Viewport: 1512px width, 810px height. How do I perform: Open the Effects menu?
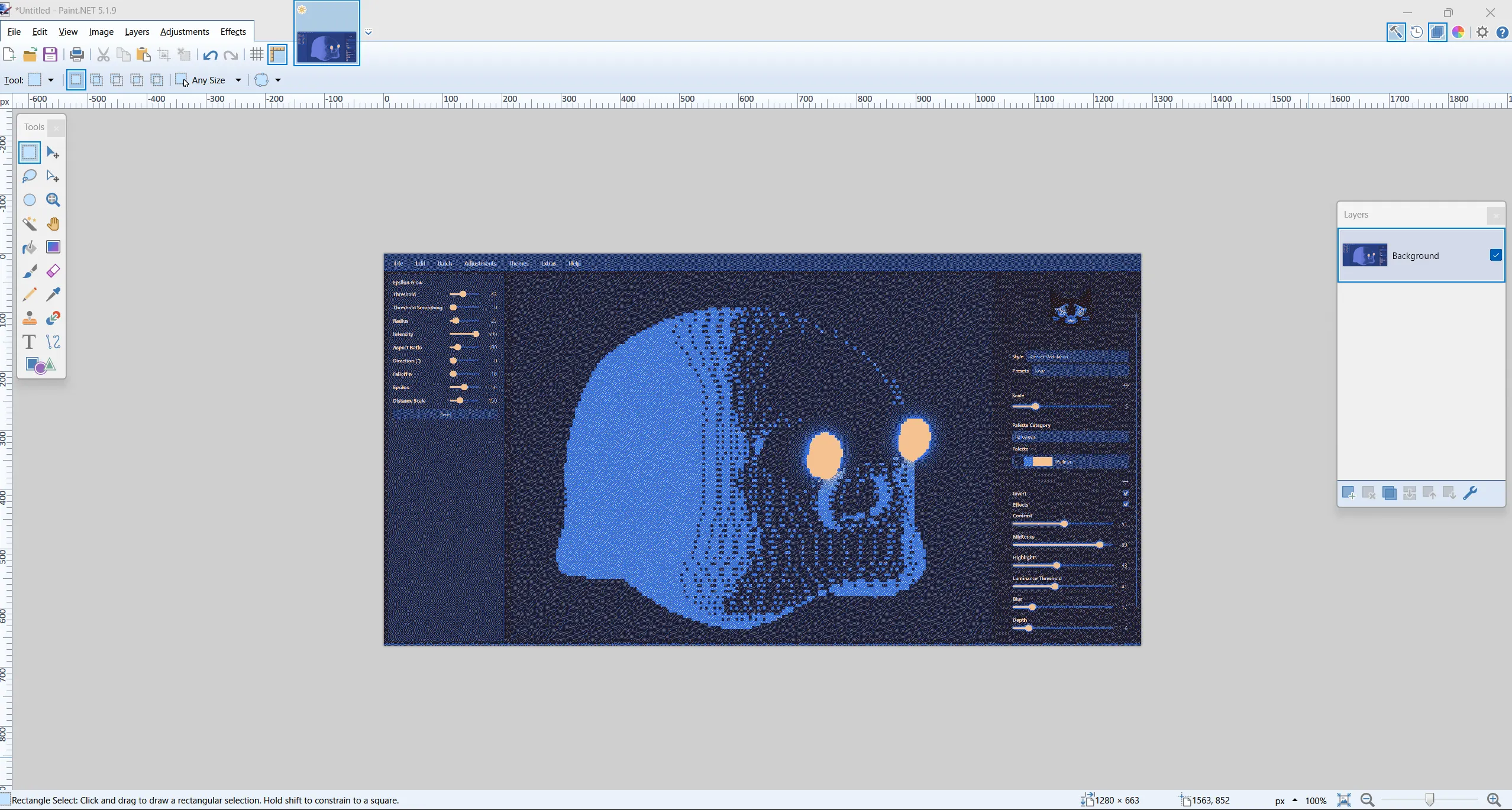(232, 32)
